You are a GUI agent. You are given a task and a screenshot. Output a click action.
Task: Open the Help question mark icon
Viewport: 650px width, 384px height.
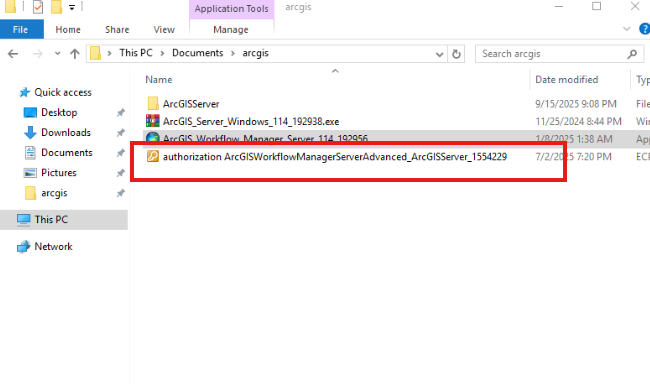point(645,29)
